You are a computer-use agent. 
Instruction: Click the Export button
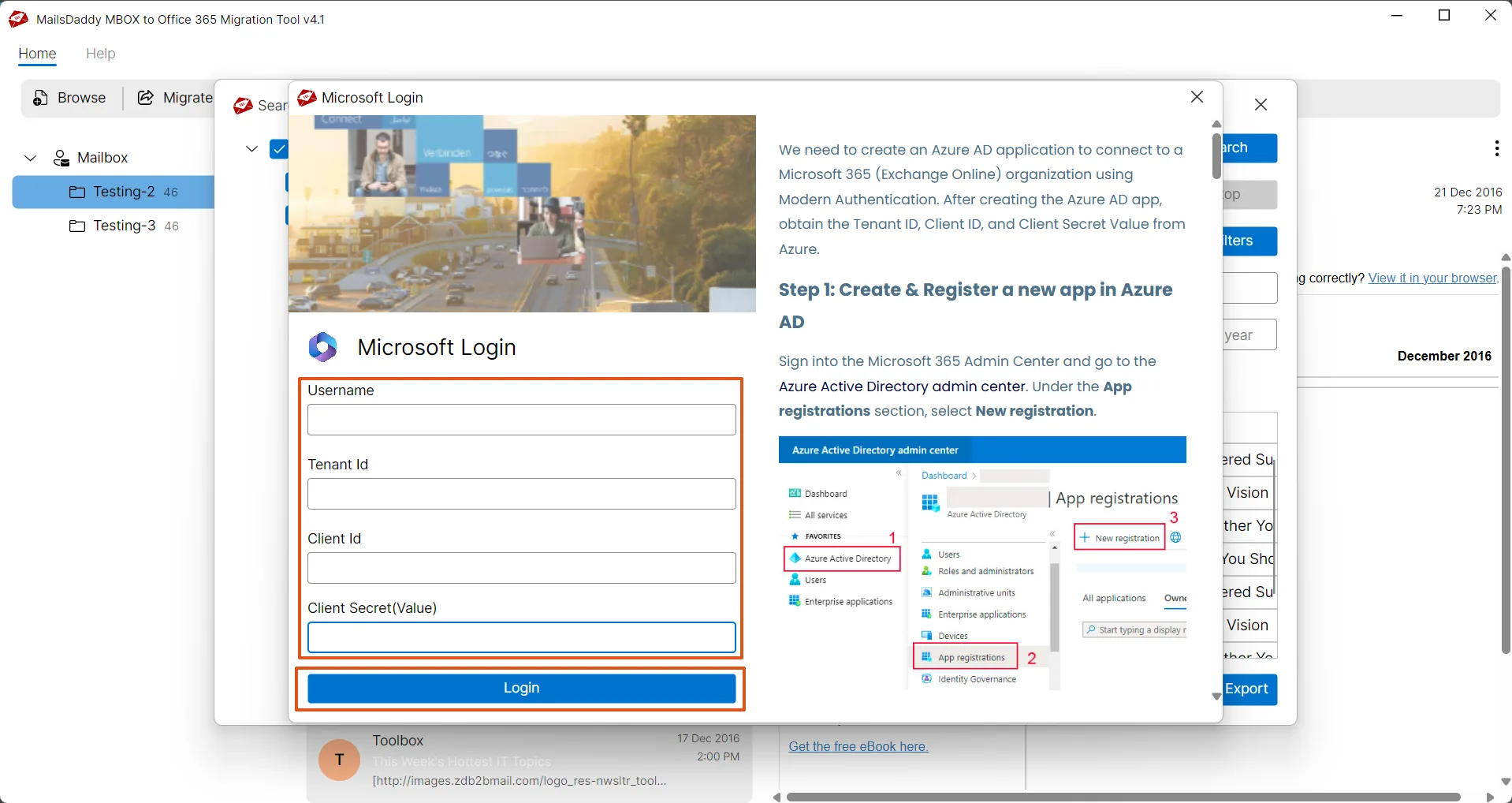click(x=1248, y=689)
